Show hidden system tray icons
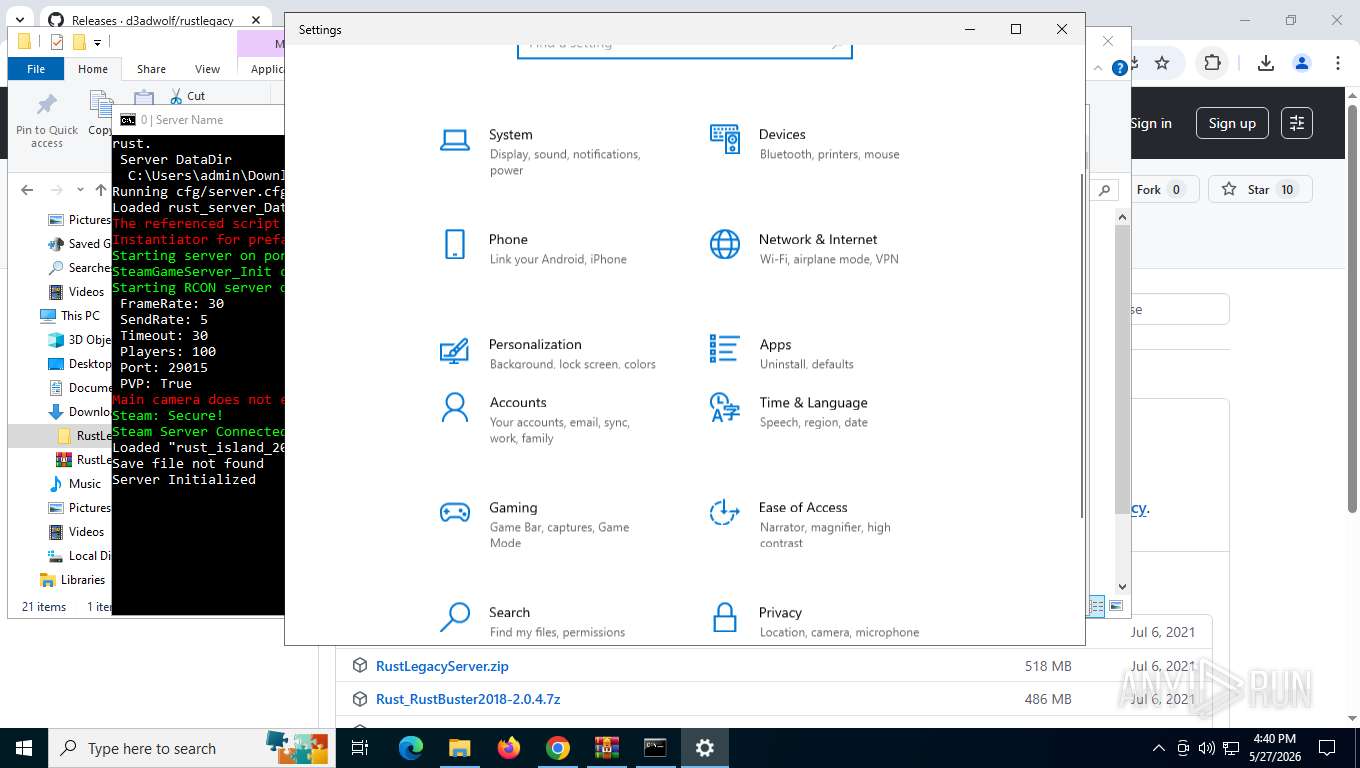Image resolution: width=1360 pixels, height=768 pixels. pyautogui.click(x=1159, y=748)
